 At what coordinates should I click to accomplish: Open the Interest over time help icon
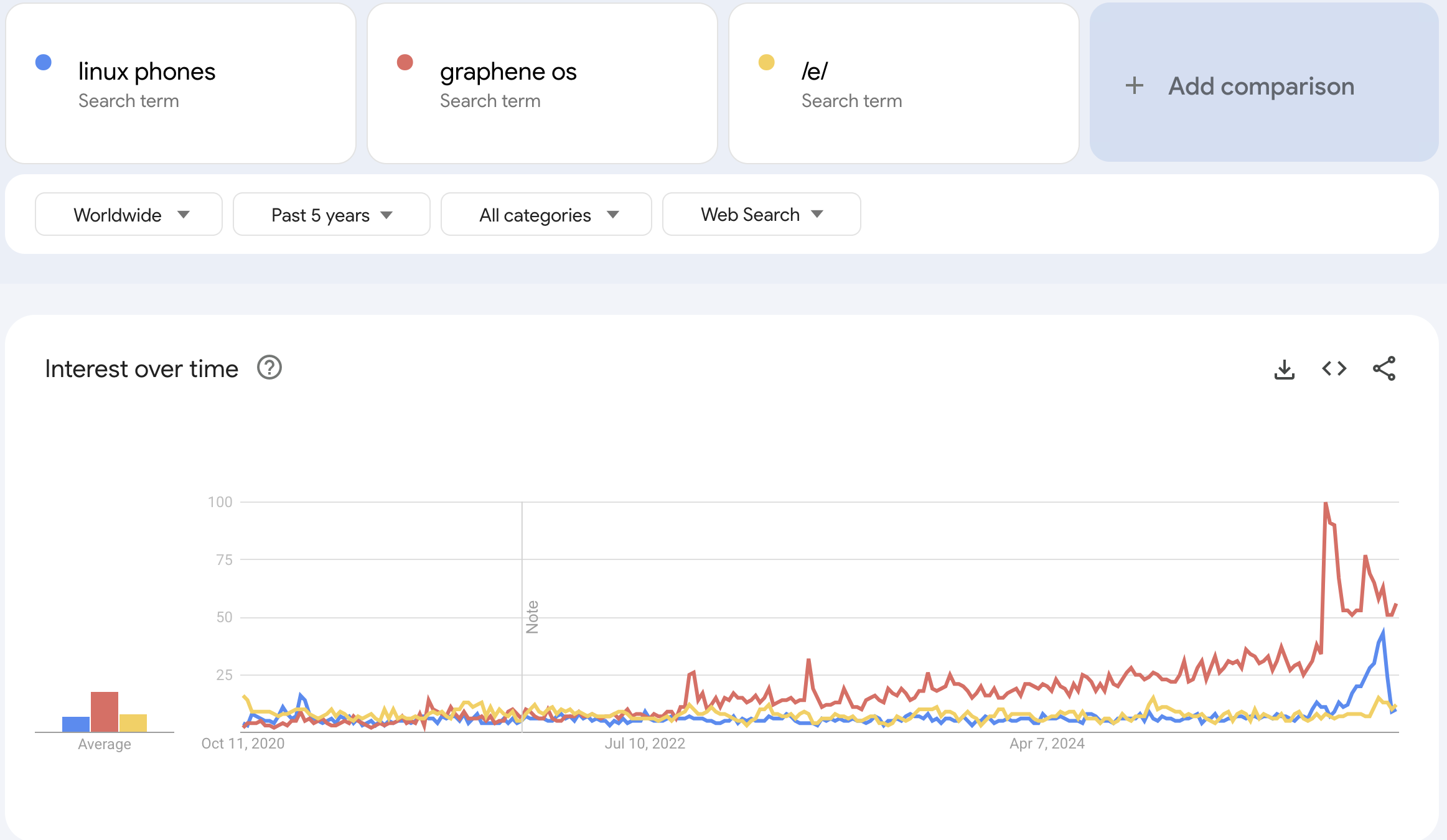pos(269,368)
